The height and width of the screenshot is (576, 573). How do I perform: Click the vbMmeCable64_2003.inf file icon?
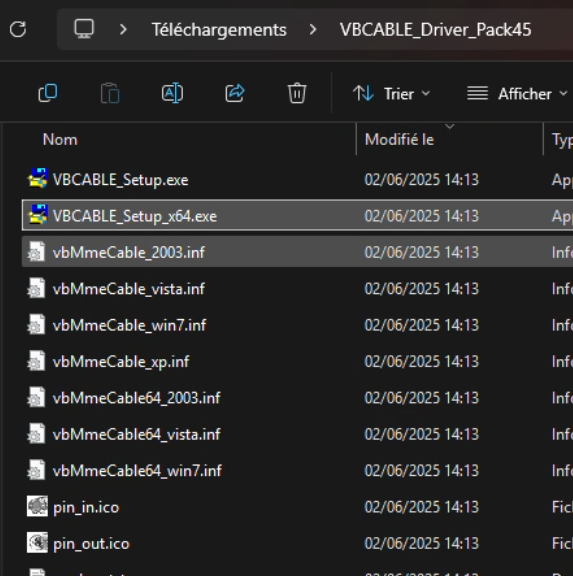(x=36, y=397)
